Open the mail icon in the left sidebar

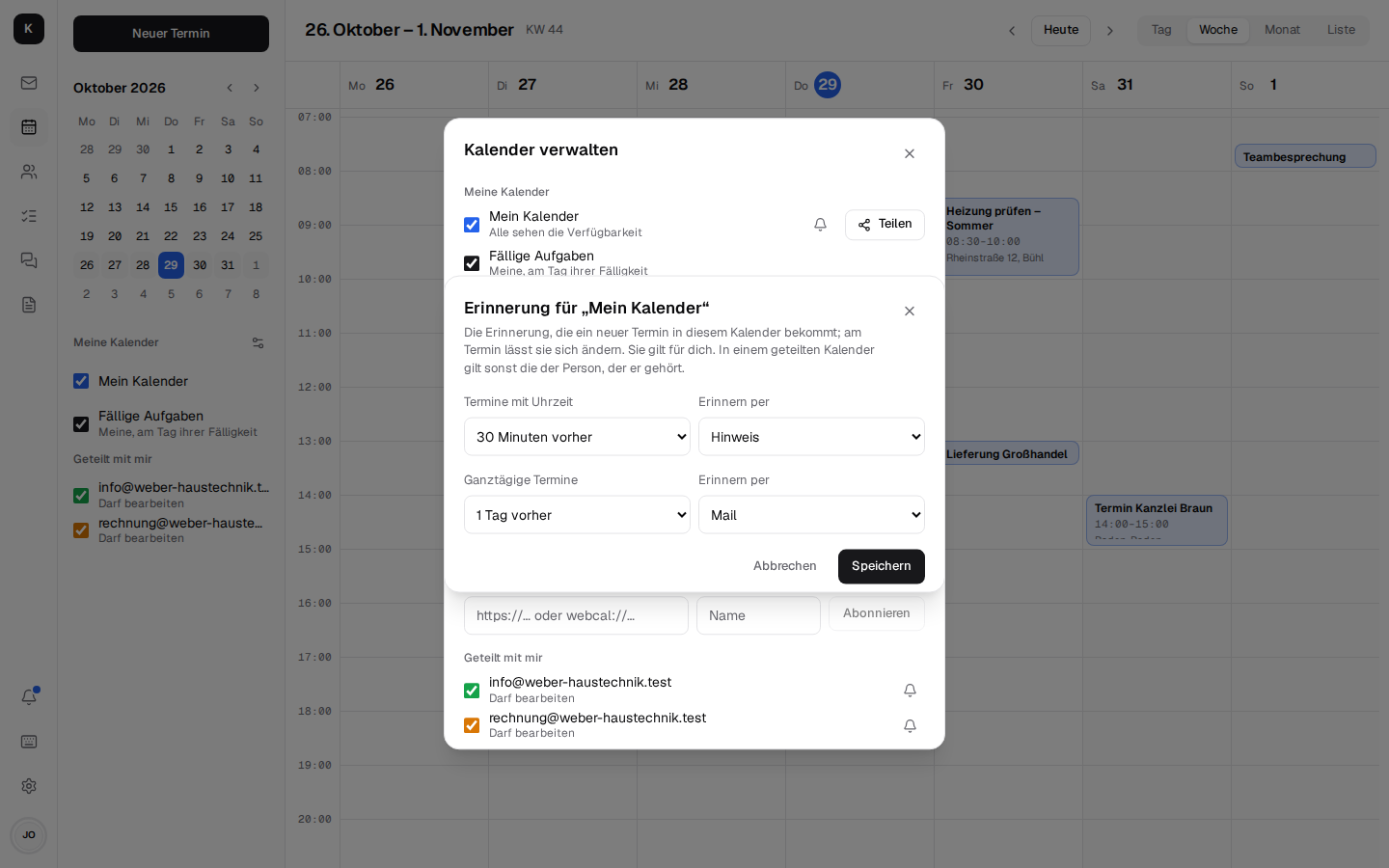[x=29, y=83]
